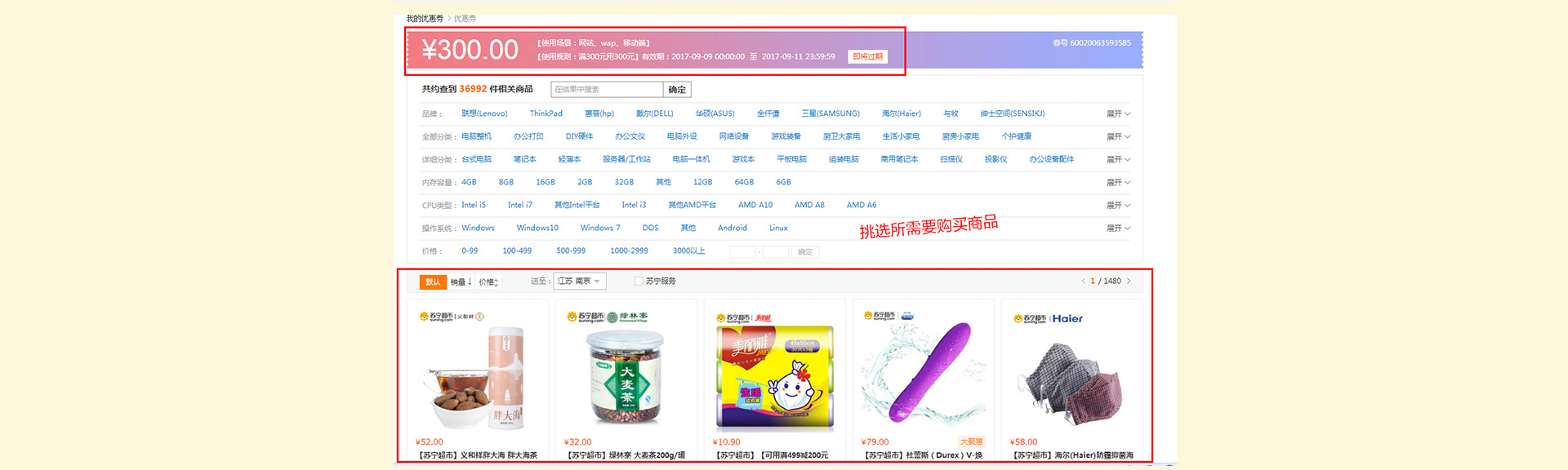Filter by brand 绅士空间(SENSIKJ)
The width and height of the screenshot is (1568, 470).
1013,113
